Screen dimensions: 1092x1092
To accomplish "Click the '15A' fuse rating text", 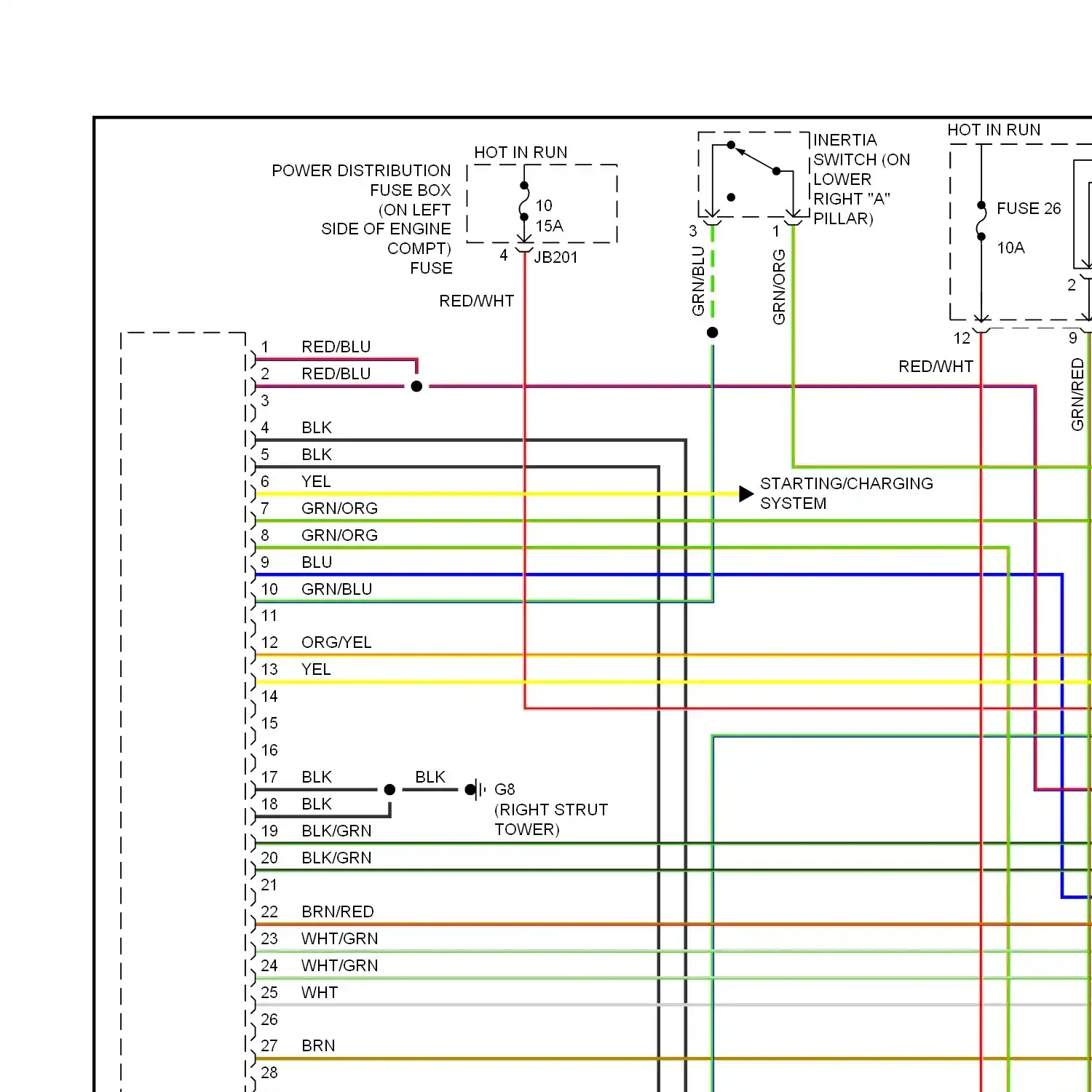I will coord(550,226).
